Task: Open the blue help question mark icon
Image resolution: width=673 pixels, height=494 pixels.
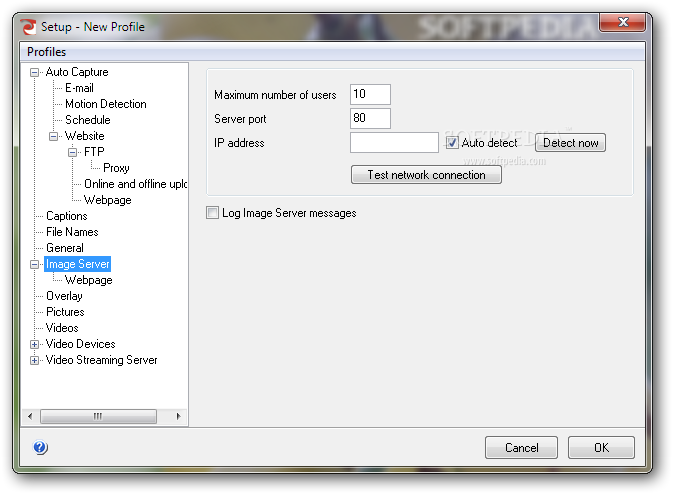Action: coord(40,447)
